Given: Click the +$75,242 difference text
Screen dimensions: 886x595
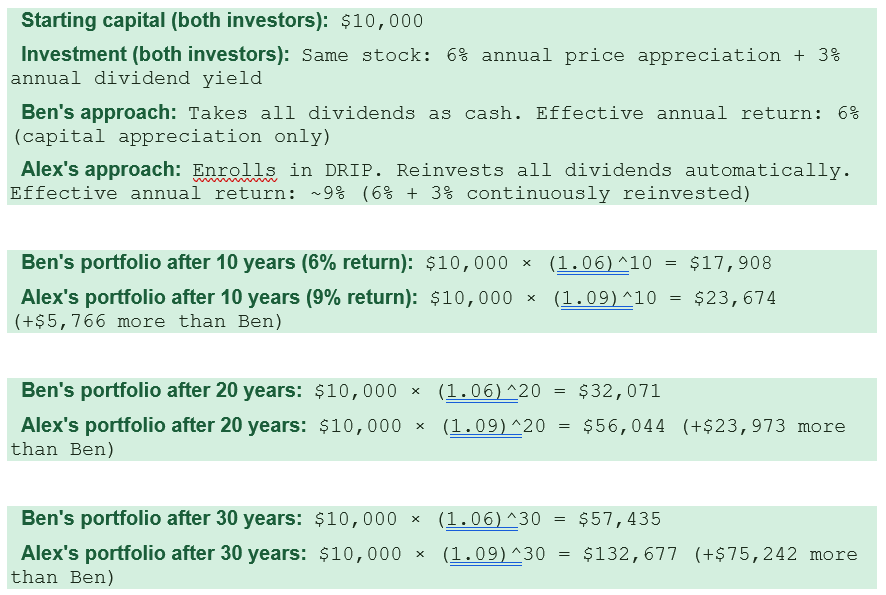Looking at the screenshot, I should click(746, 554).
